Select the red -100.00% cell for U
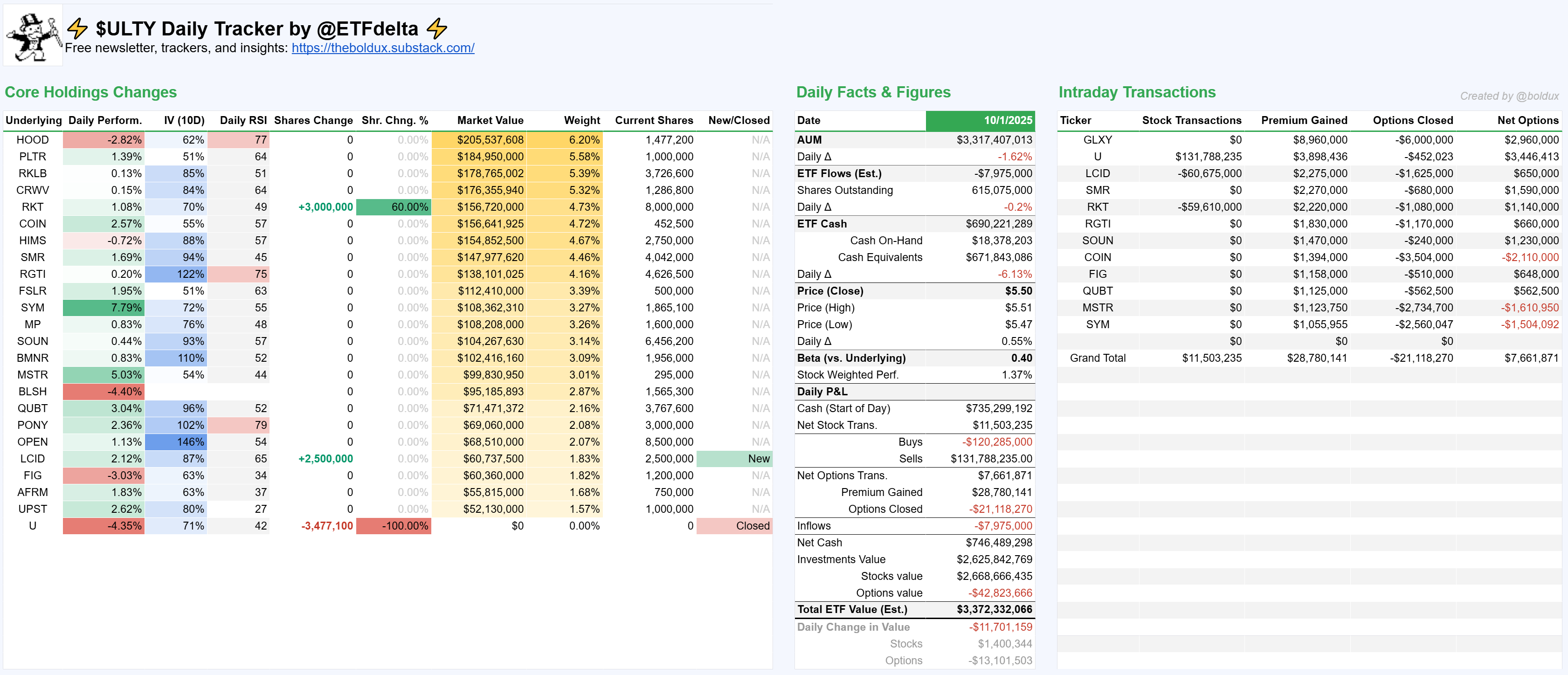 [394, 526]
